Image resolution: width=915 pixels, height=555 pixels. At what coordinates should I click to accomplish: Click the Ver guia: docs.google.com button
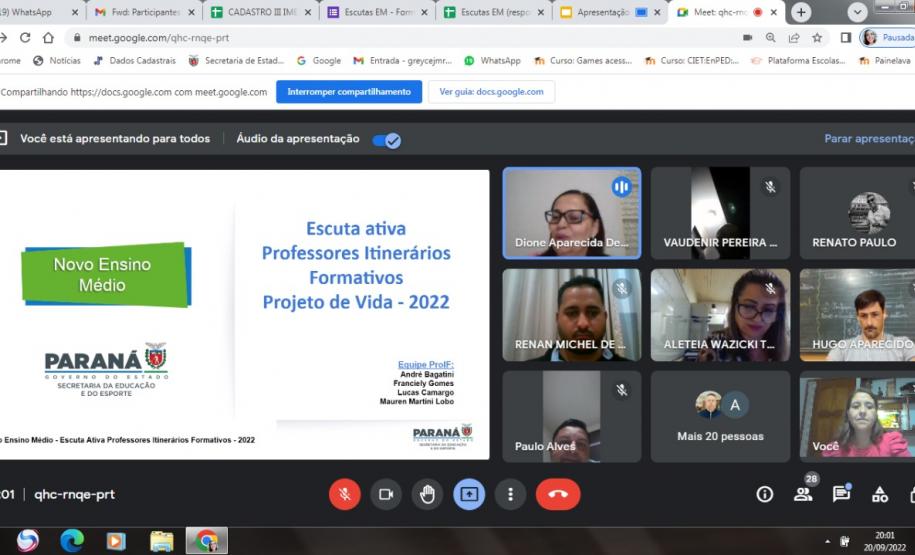491,92
